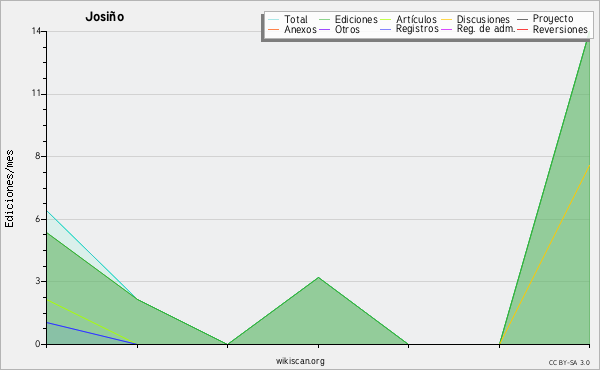This screenshot has height=370, width=600.
Task: Click the y-axis value '11'
Action: tap(36, 93)
